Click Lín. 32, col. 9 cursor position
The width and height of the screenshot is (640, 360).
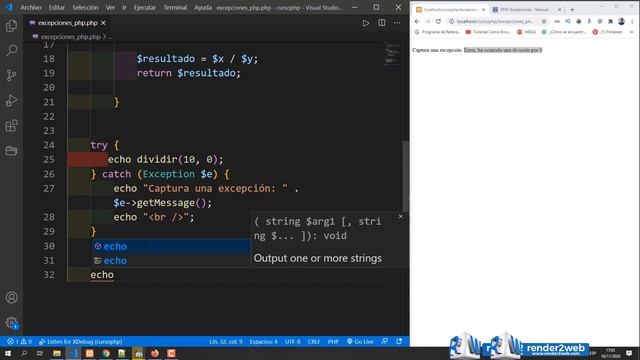(x=226, y=342)
